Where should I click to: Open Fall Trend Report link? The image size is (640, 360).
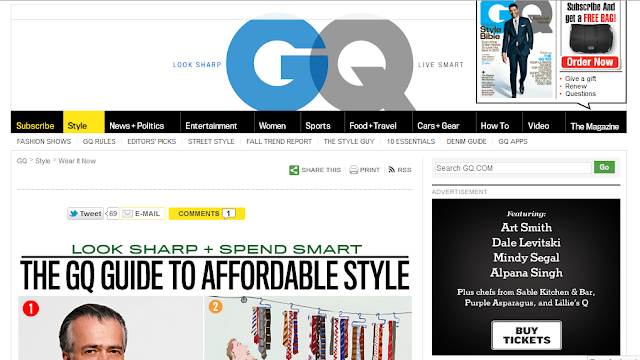(x=279, y=142)
